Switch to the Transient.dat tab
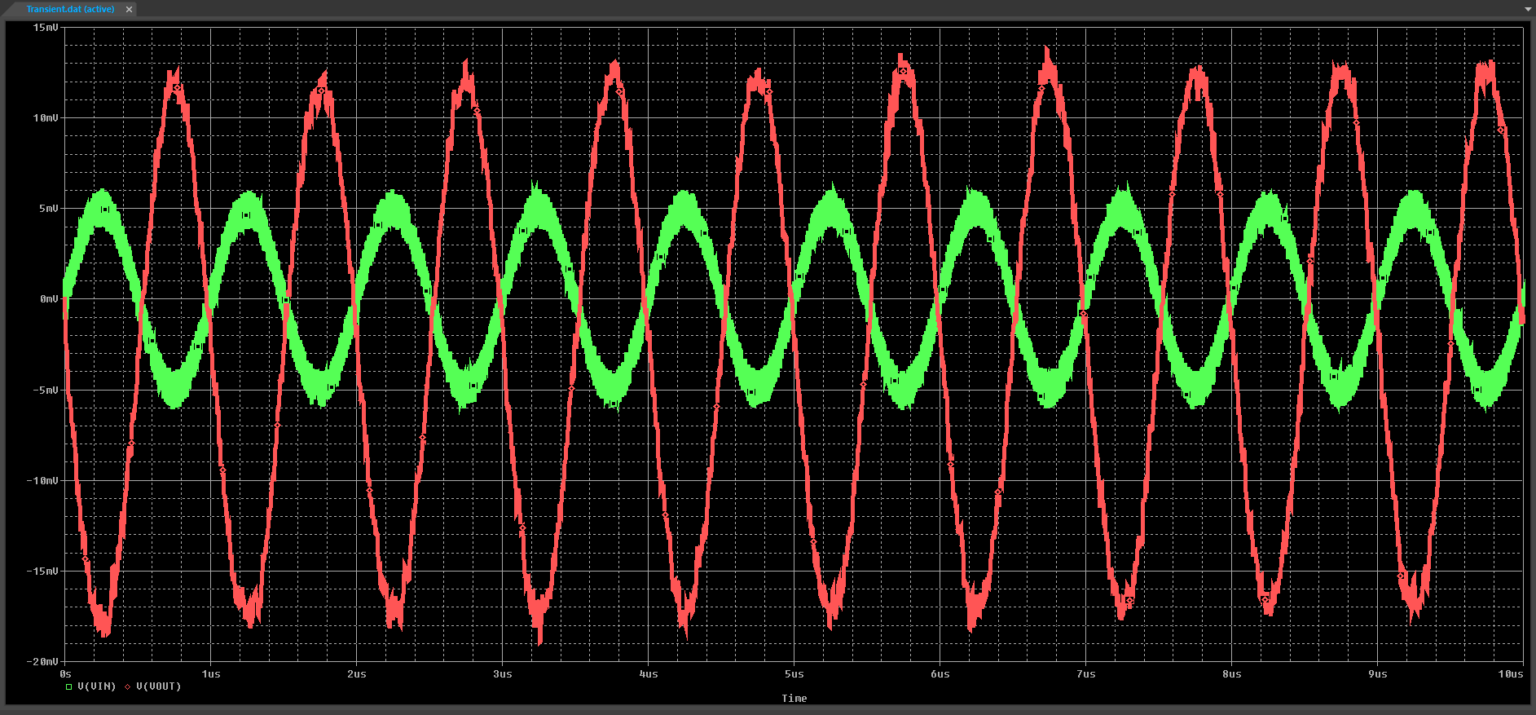1536x715 pixels. point(70,9)
